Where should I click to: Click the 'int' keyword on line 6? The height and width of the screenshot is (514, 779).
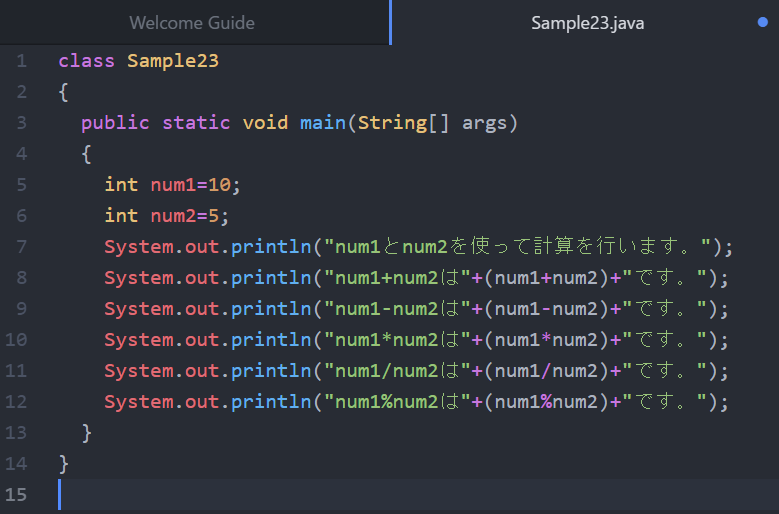click(x=121, y=216)
